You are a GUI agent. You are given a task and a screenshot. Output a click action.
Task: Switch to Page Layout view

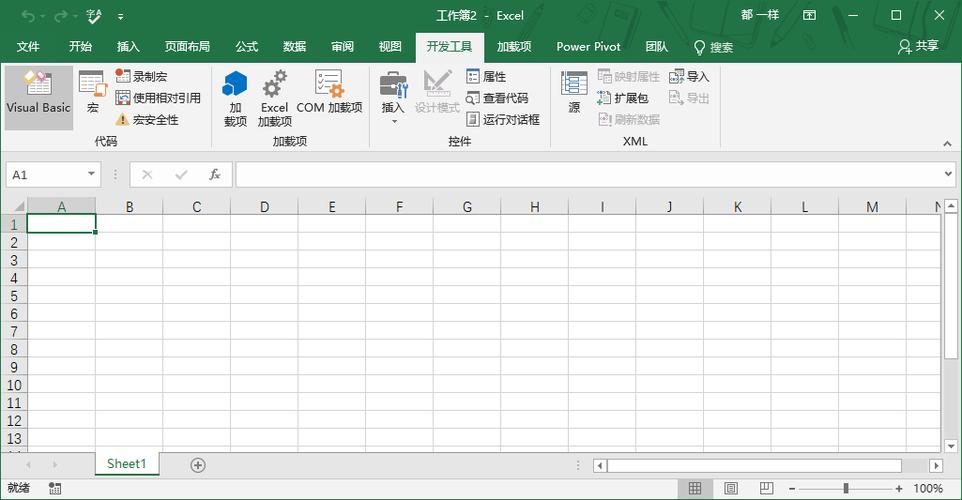(x=730, y=488)
